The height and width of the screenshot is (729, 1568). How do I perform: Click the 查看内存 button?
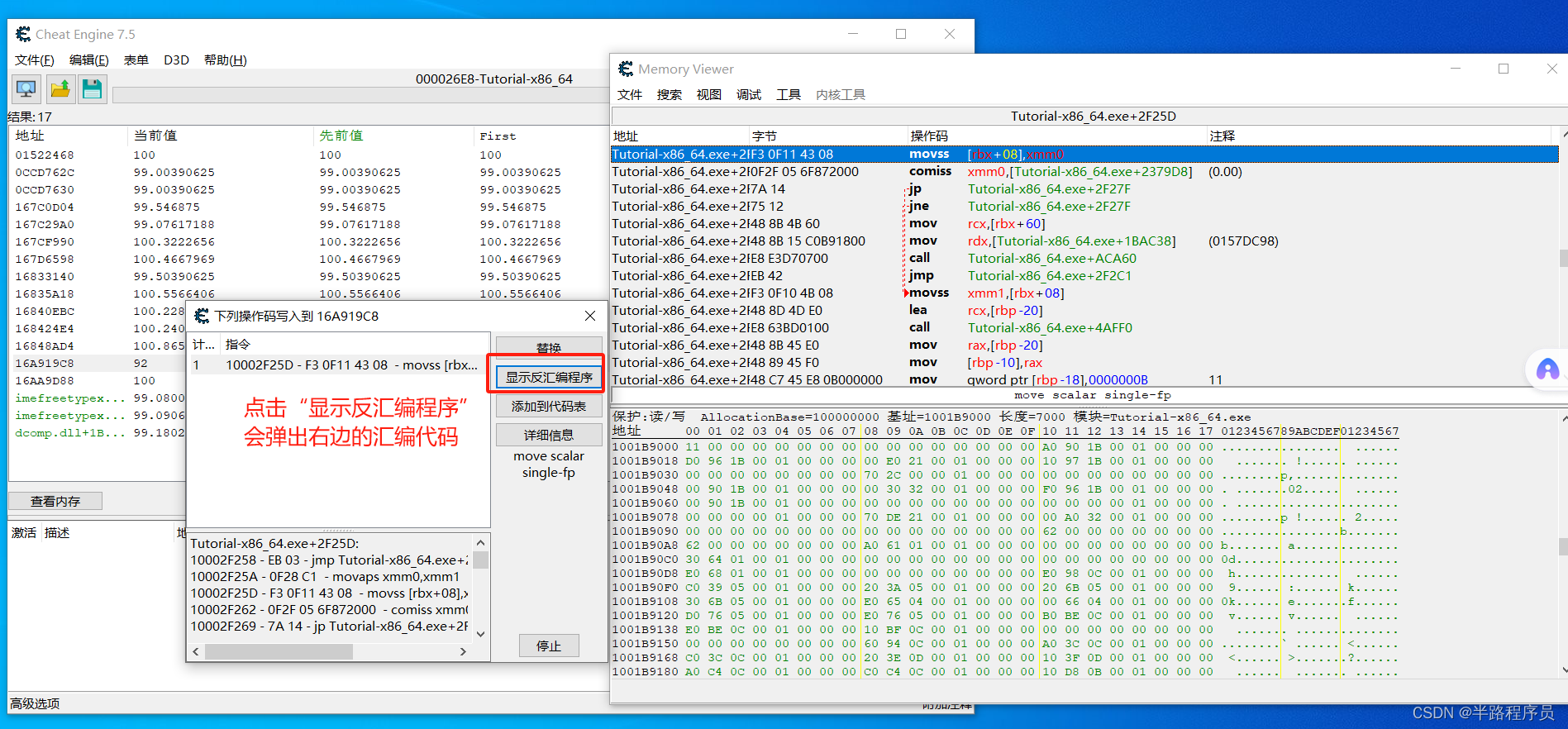[x=55, y=501]
